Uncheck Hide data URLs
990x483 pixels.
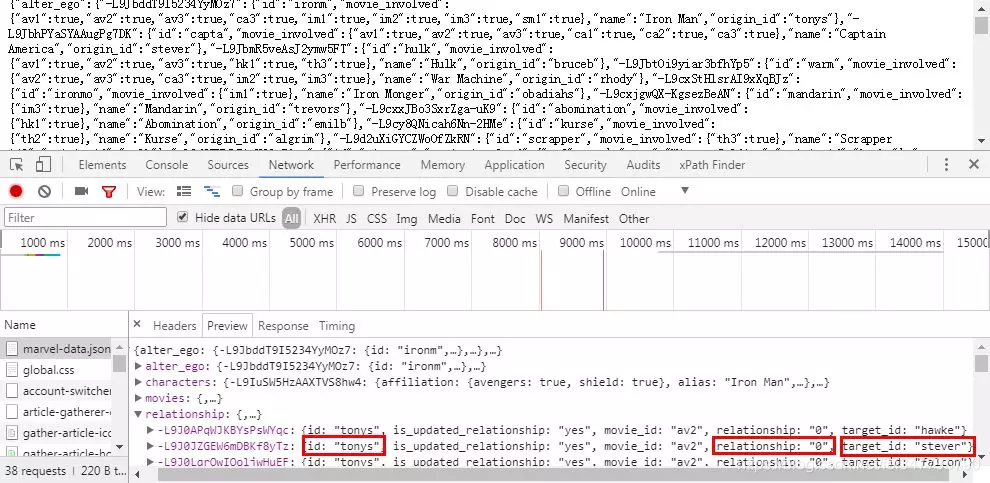(182, 217)
